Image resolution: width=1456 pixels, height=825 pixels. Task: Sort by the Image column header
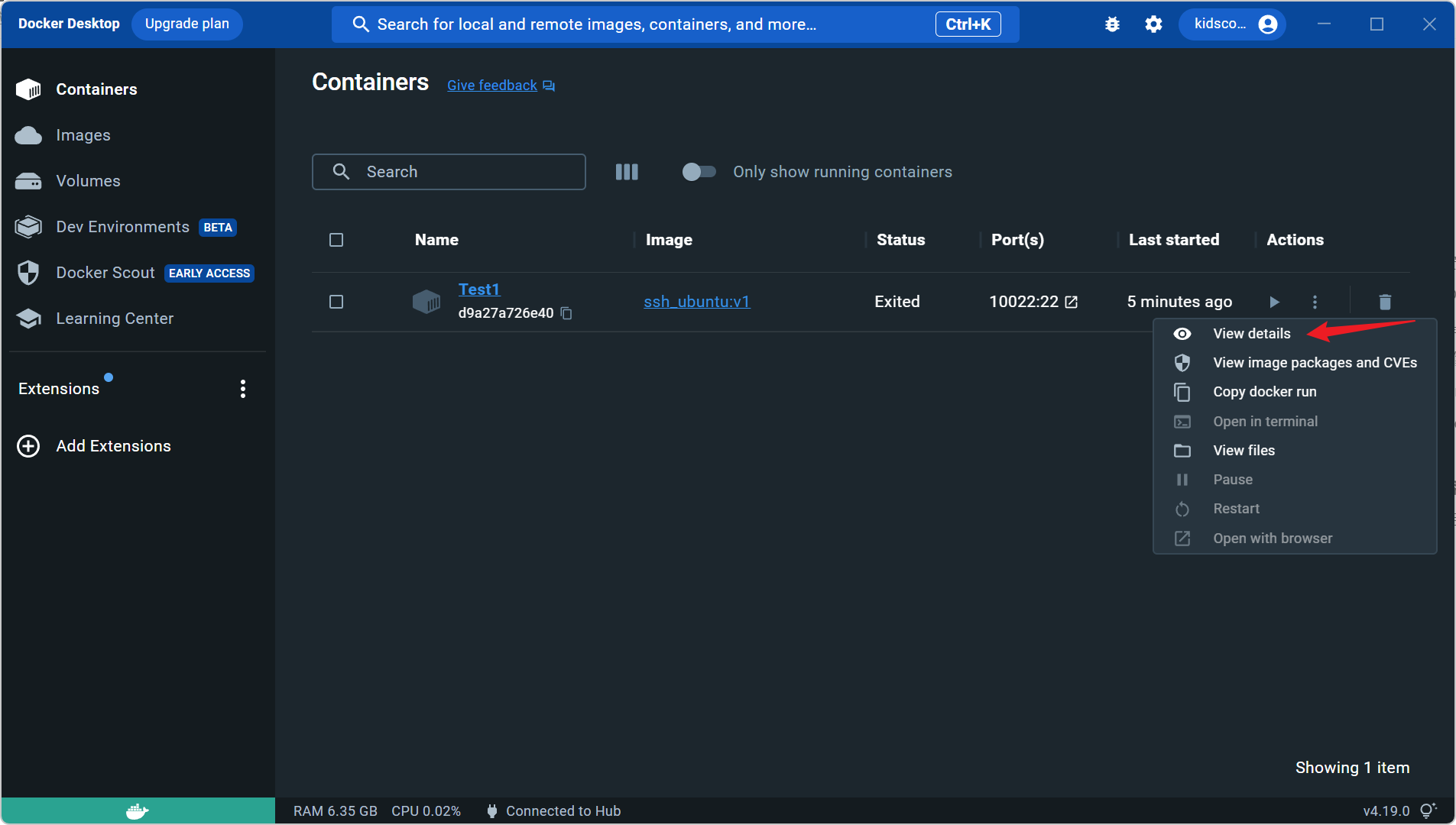pos(669,240)
